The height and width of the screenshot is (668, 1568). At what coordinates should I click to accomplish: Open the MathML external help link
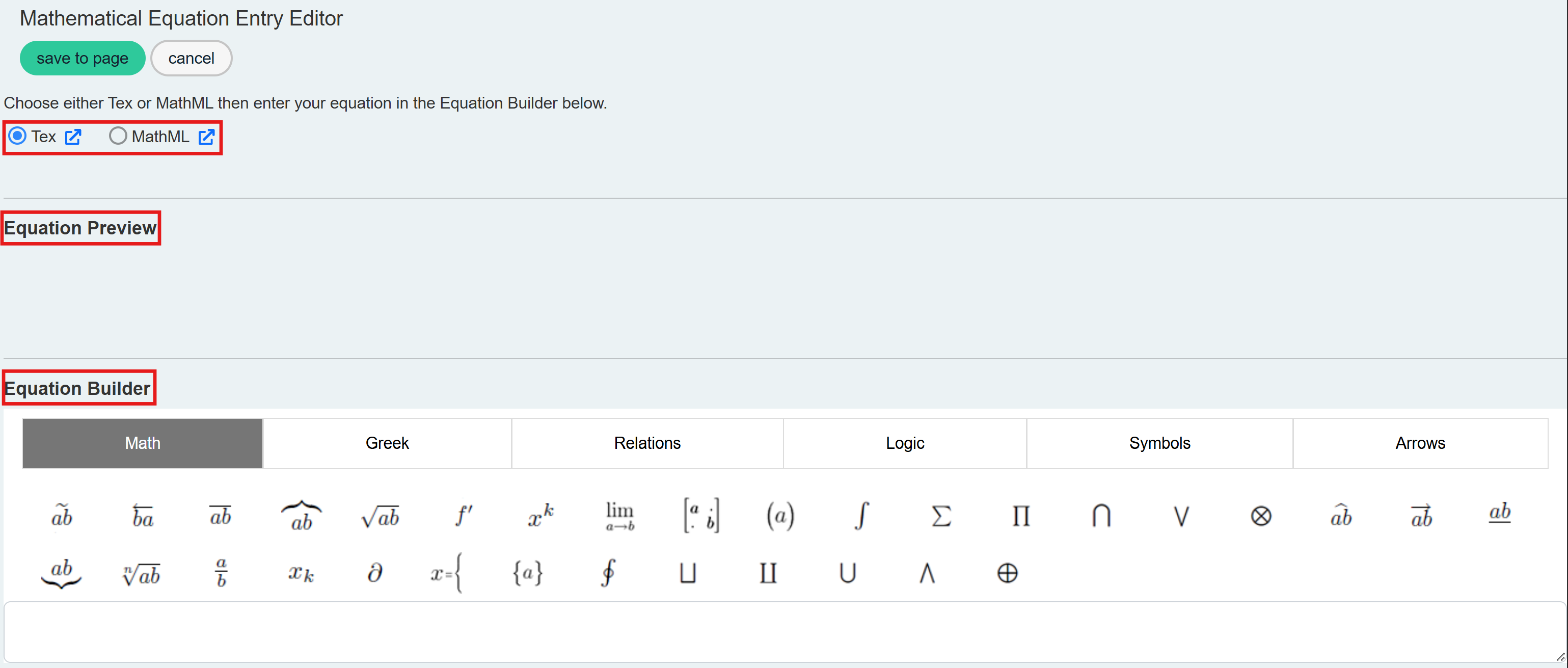coord(206,137)
